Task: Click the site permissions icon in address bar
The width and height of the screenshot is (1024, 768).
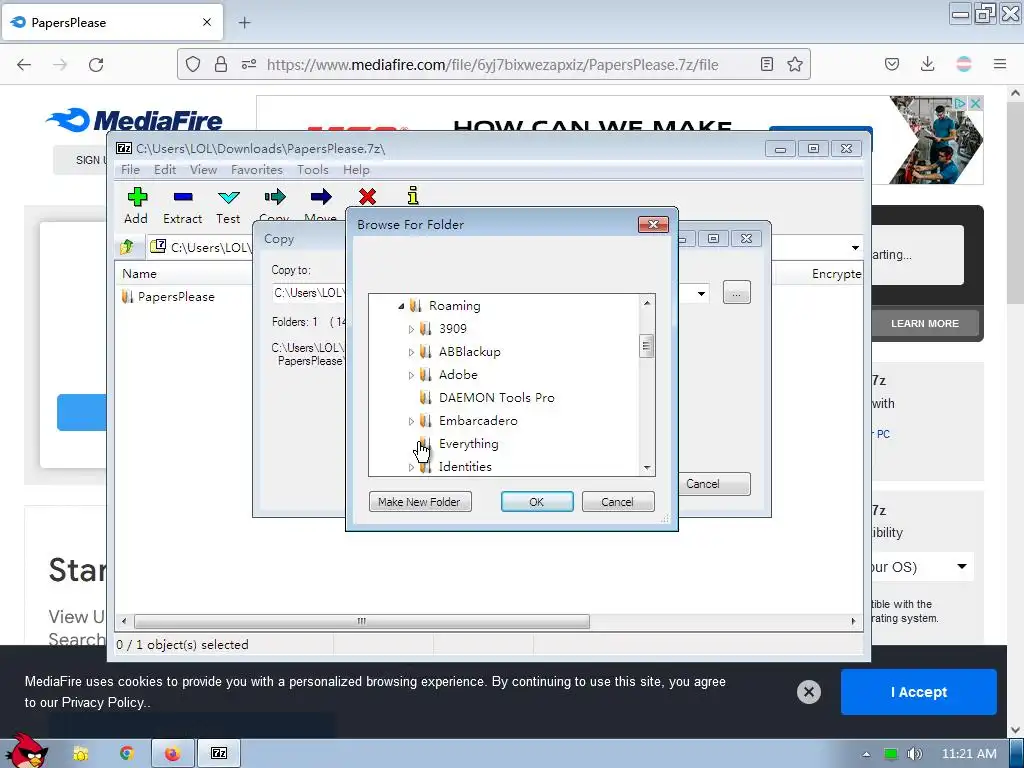Action: tap(249, 64)
